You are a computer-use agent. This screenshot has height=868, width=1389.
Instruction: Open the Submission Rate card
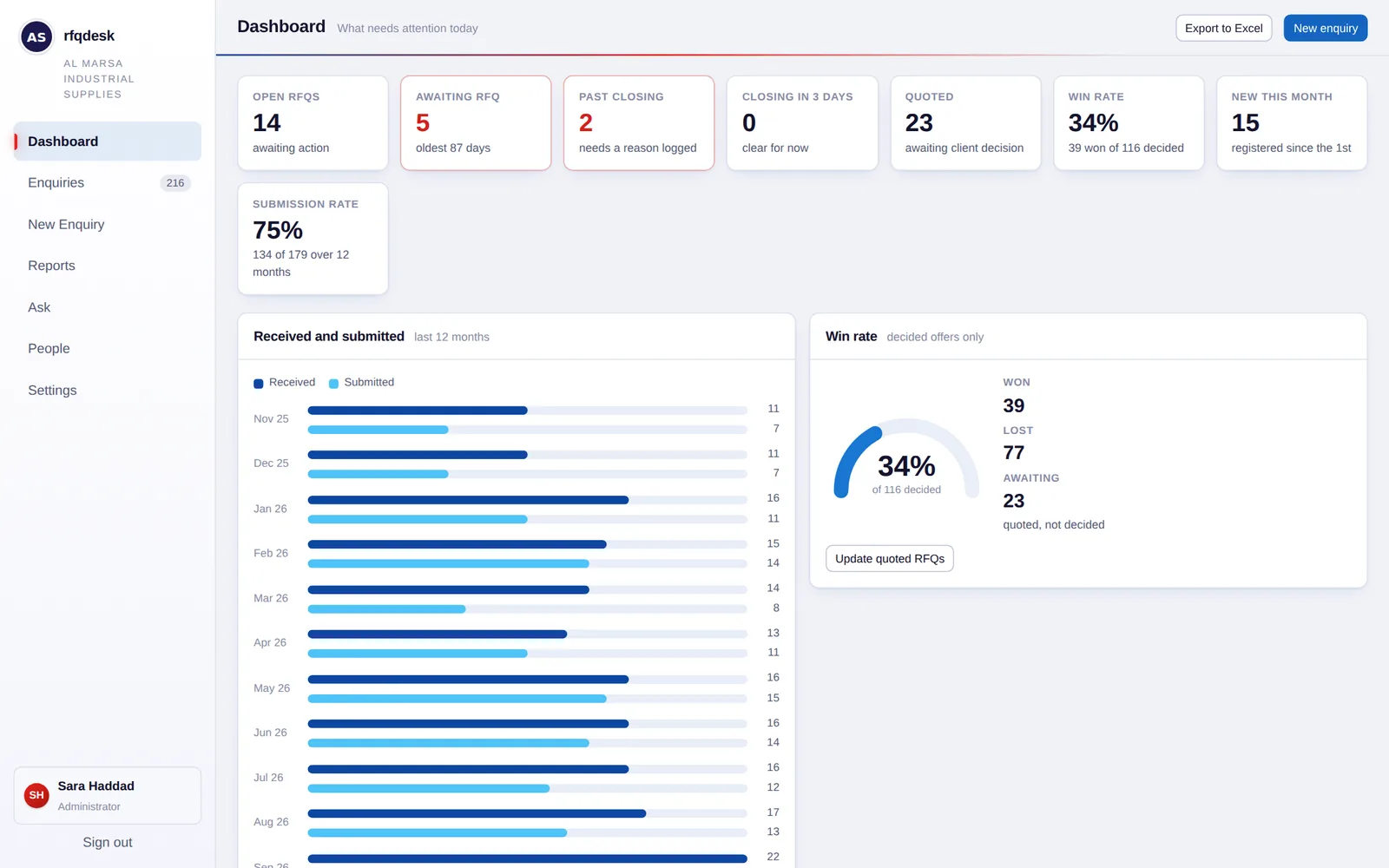tap(313, 239)
